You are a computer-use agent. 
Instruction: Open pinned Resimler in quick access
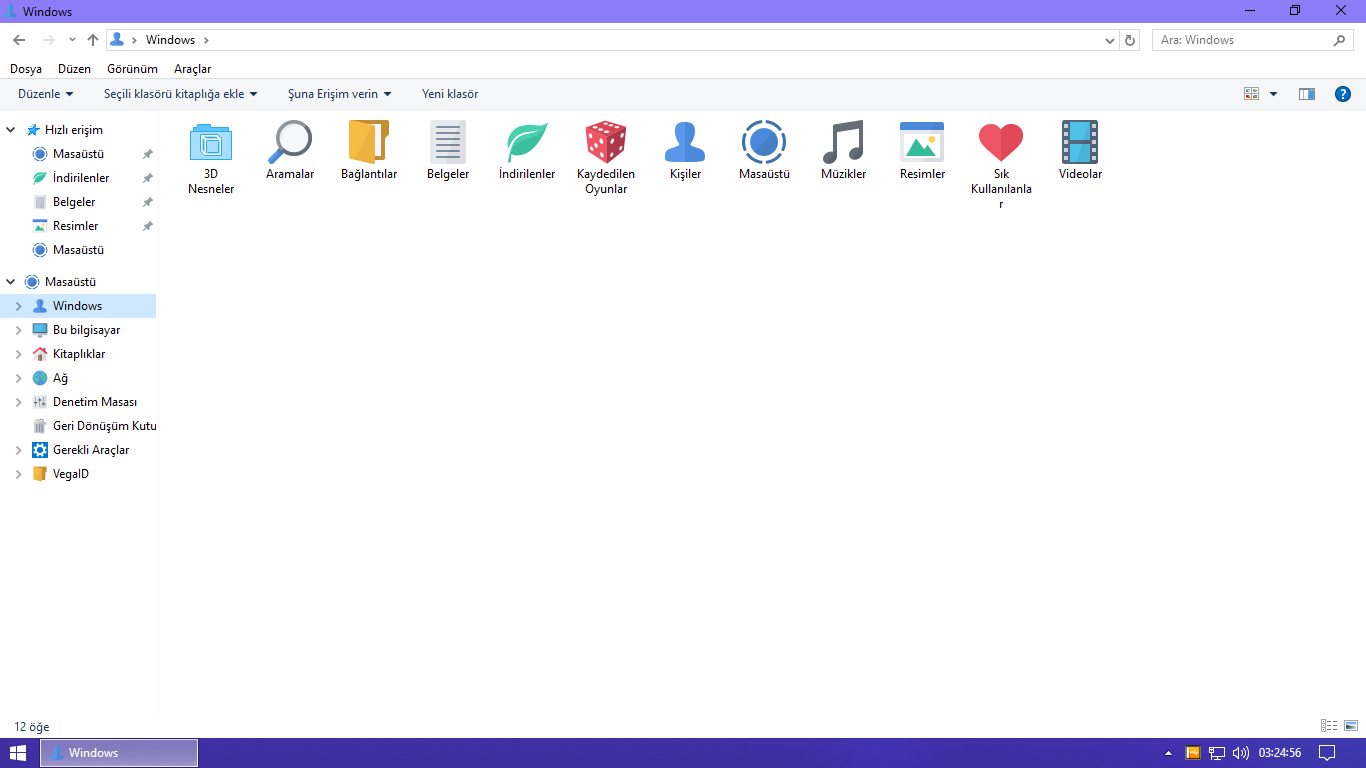[76, 226]
